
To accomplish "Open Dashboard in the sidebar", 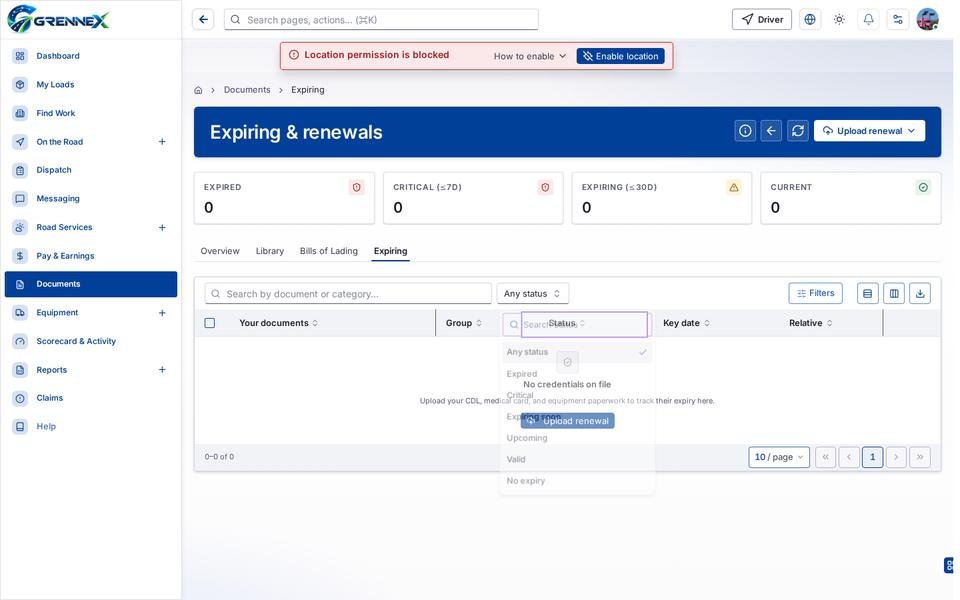I will tap(91, 56).
